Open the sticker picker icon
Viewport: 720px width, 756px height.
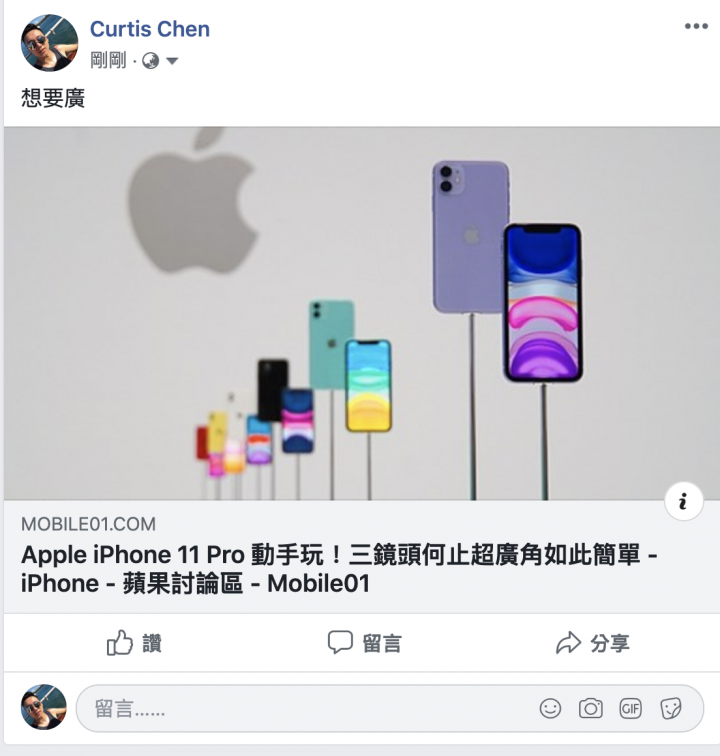click(671, 709)
